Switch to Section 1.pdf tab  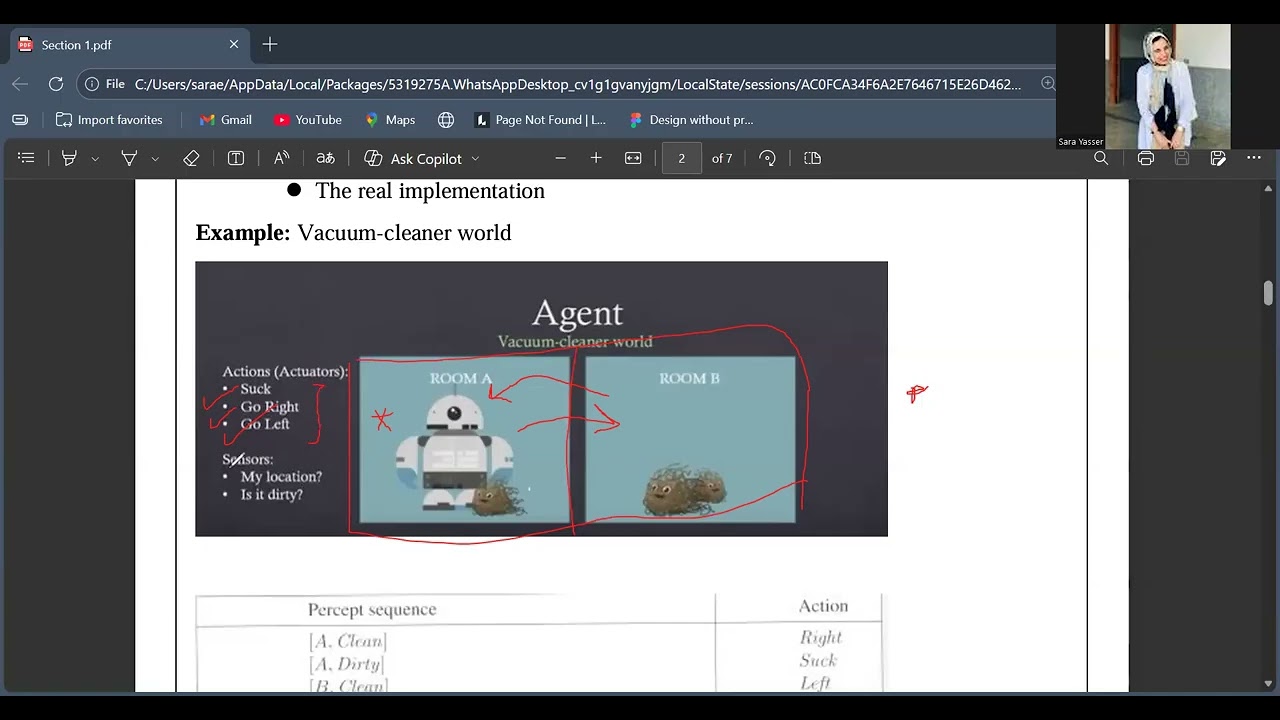[x=128, y=45]
